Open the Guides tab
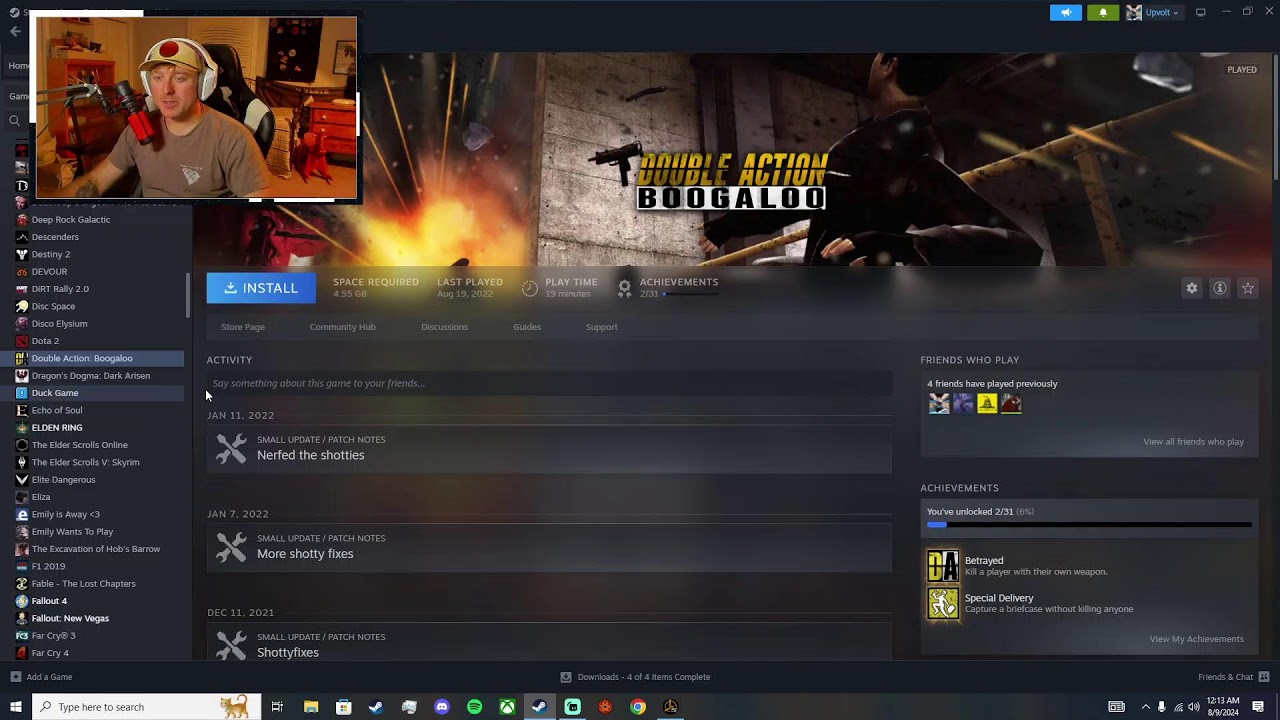The image size is (1280, 720). tap(527, 327)
